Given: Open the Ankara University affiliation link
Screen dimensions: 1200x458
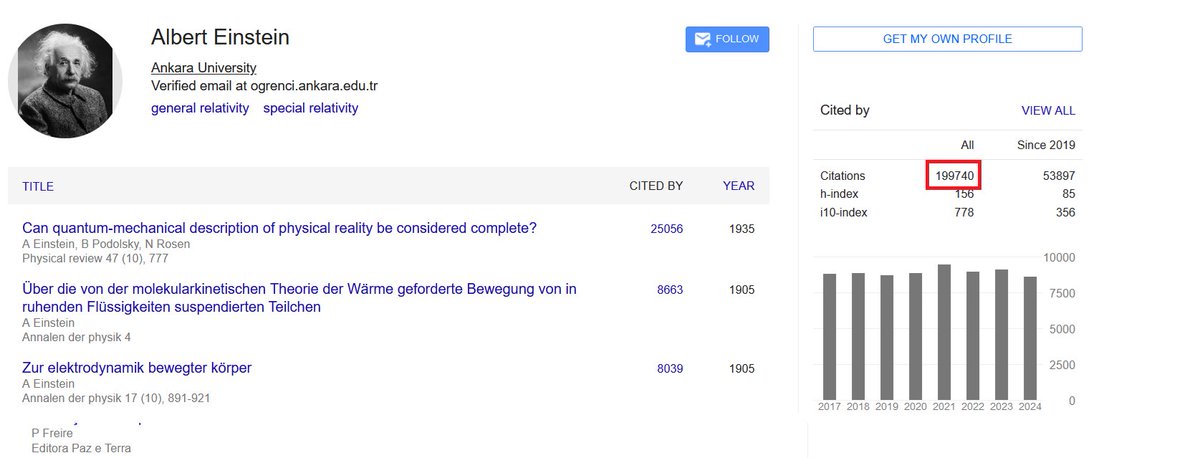Looking at the screenshot, I should [x=203, y=68].
